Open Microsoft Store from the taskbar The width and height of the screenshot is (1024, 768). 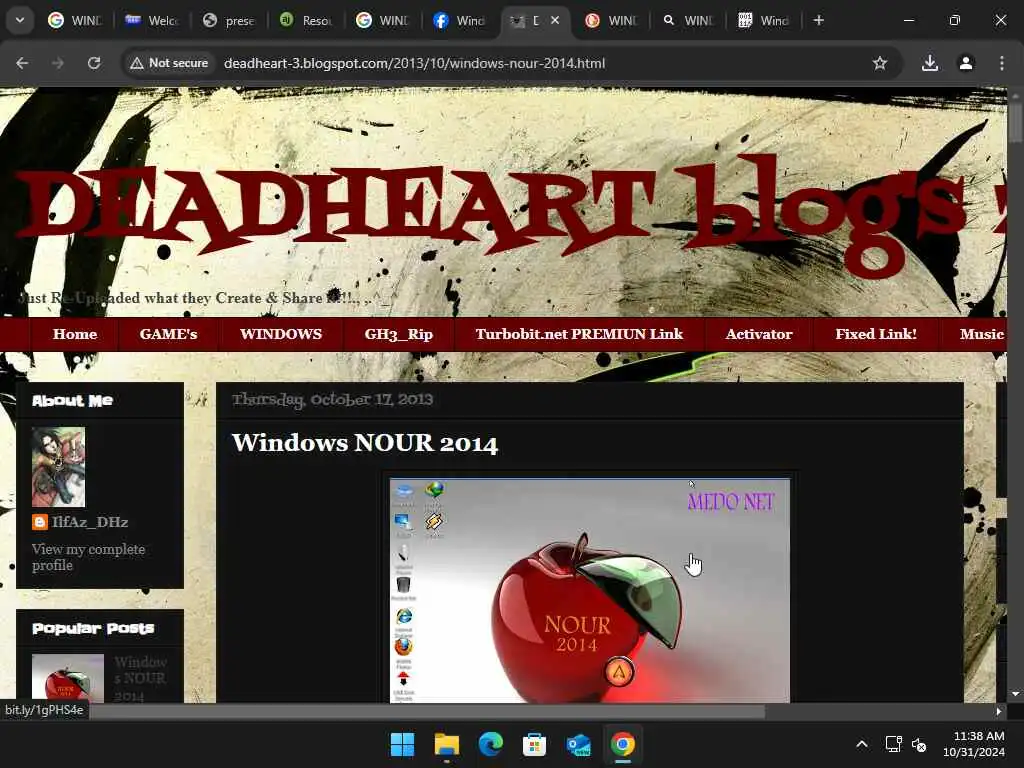point(534,744)
